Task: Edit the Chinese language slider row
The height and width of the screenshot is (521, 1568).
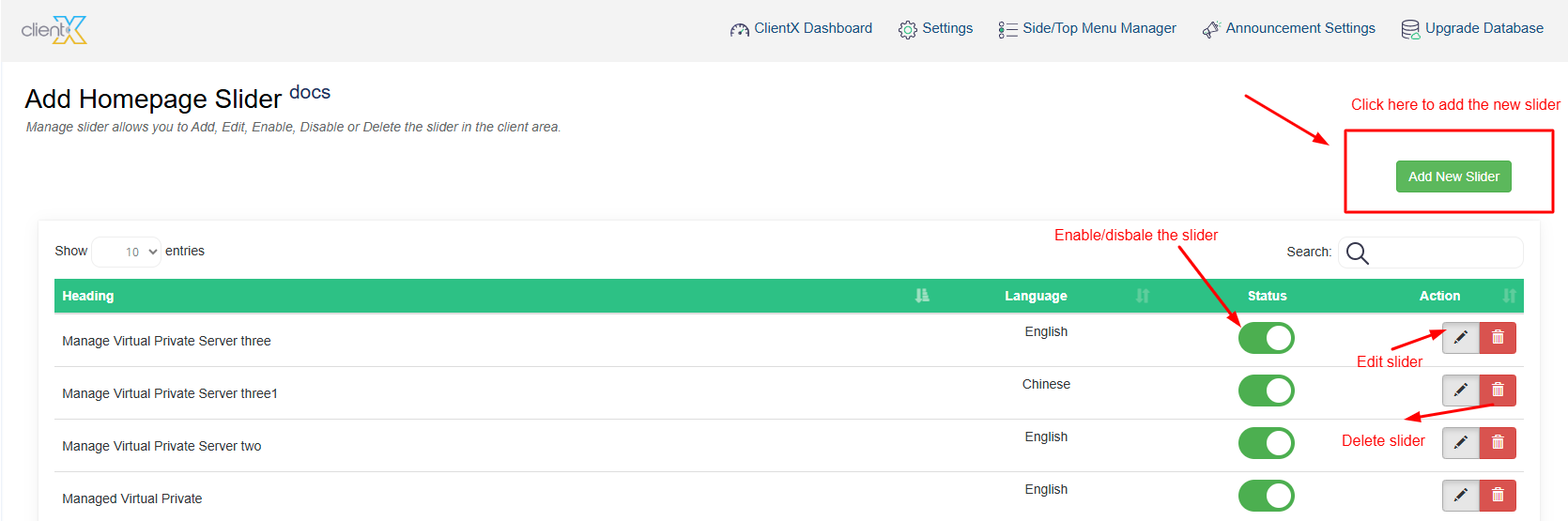Action: coord(1460,391)
